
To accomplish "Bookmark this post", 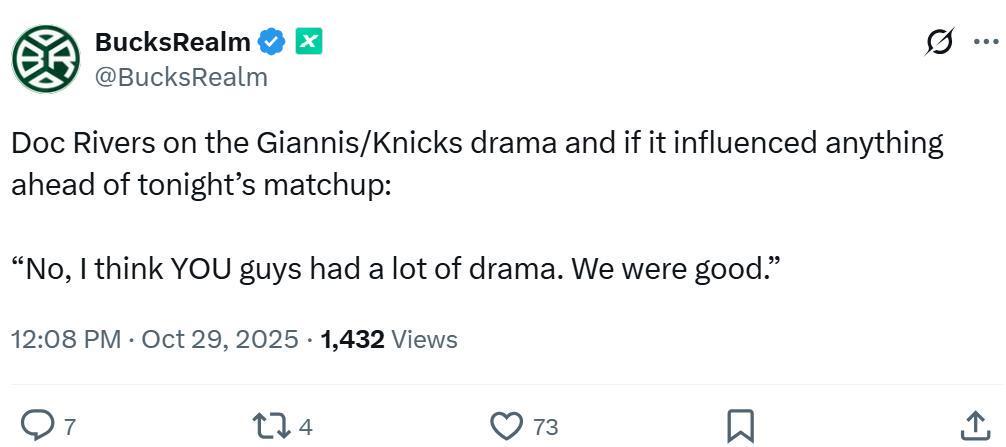I will tap(740, 426).
